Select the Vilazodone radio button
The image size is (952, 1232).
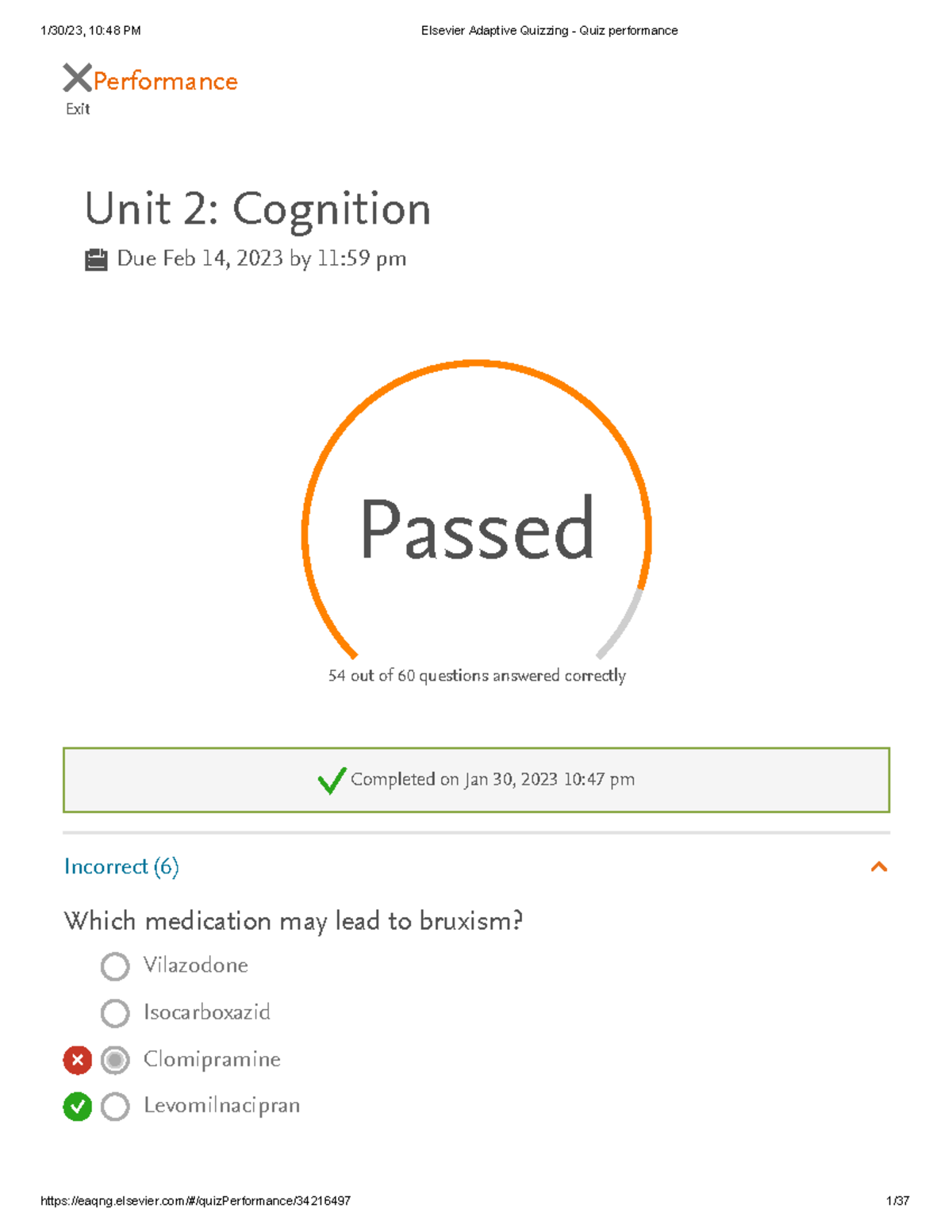point(115,966)
